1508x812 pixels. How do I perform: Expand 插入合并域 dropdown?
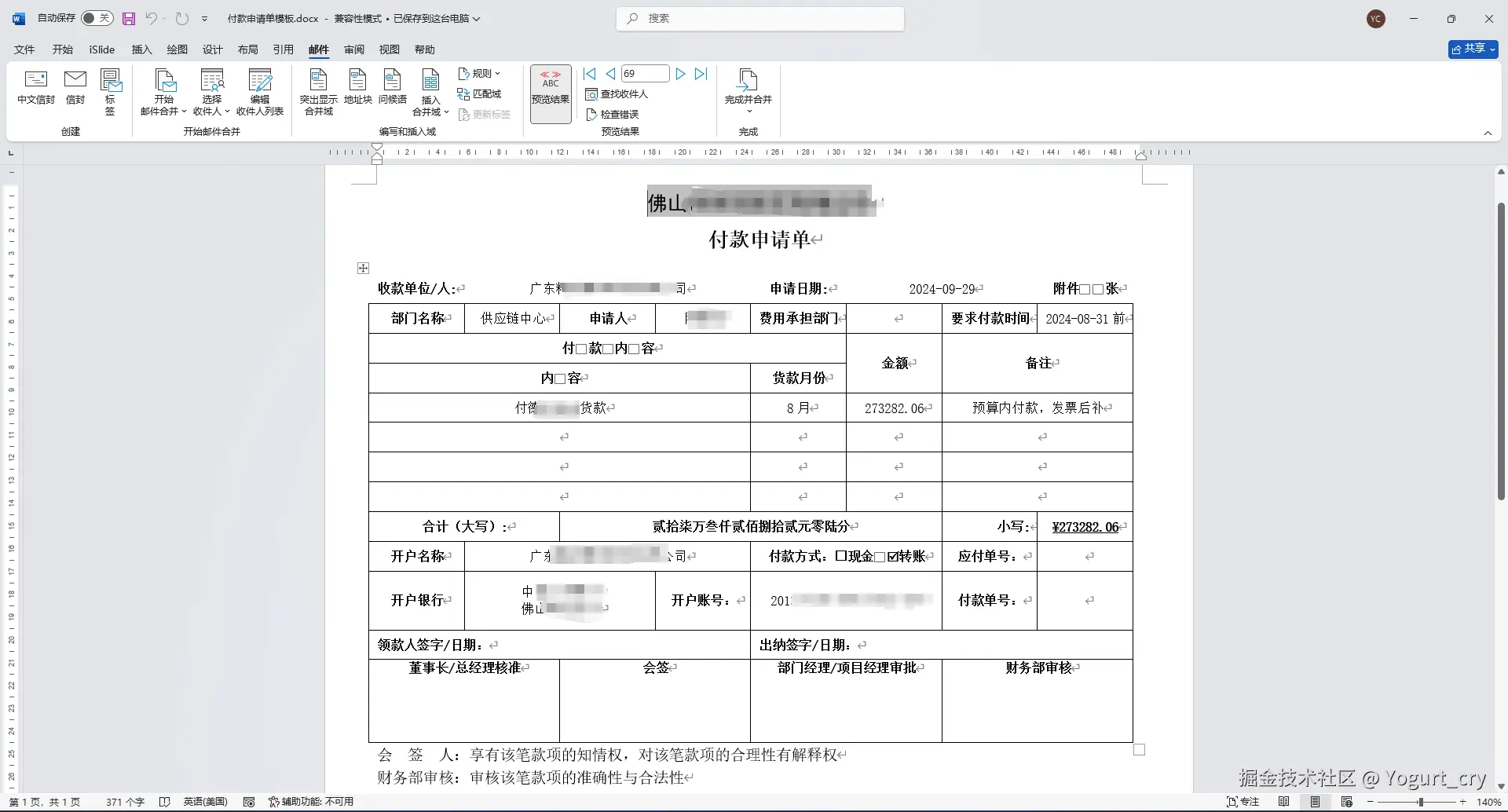click(x=430, y=93)
